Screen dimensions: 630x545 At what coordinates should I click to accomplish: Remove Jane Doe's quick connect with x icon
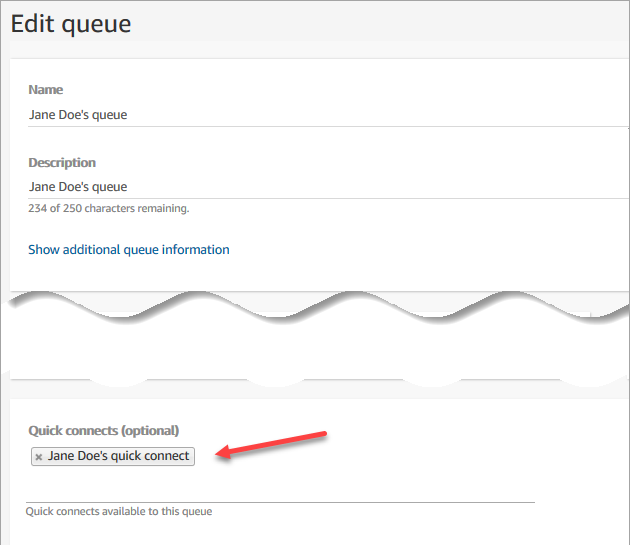tap(38, 456)
